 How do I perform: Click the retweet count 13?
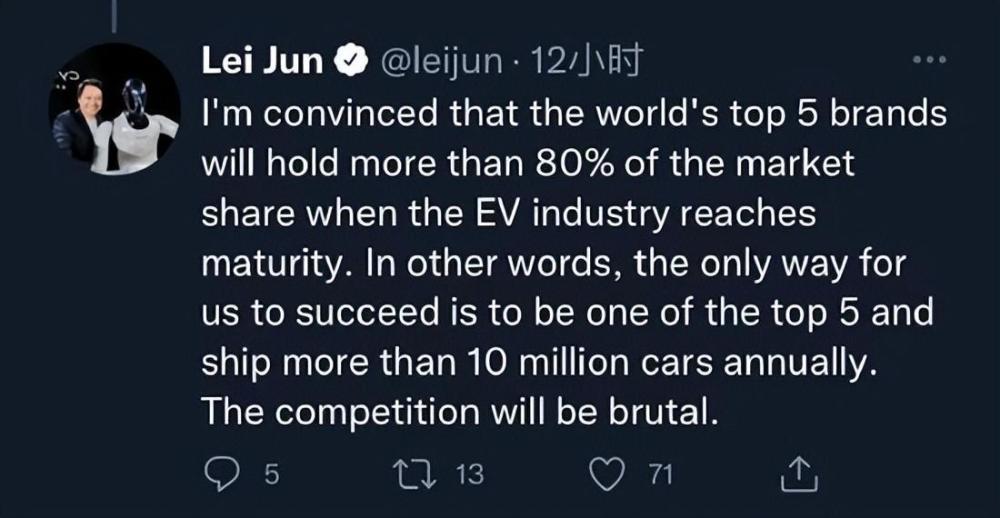tap(469, 475)
